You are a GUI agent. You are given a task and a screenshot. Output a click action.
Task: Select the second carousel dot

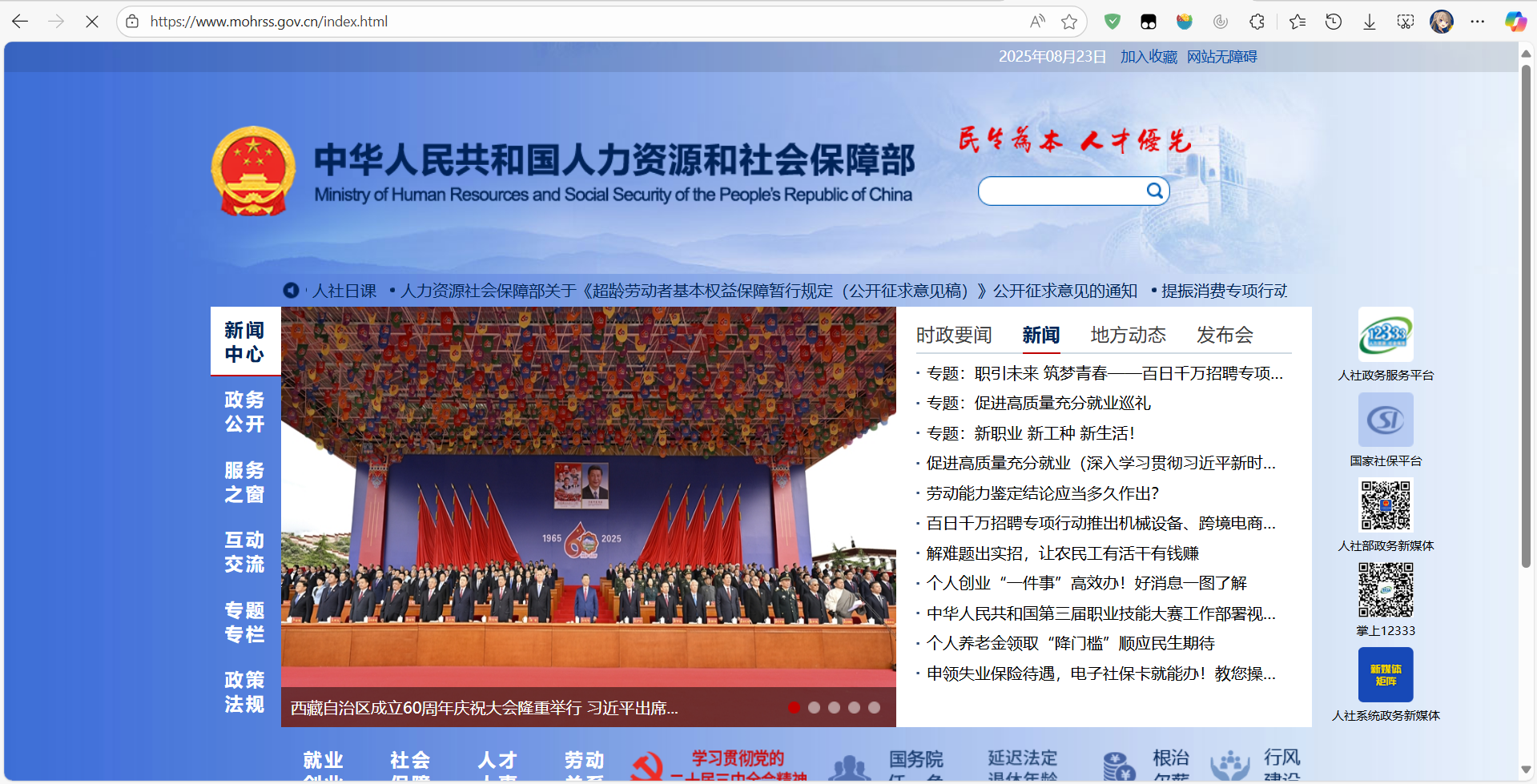click(x=815, y=707)
